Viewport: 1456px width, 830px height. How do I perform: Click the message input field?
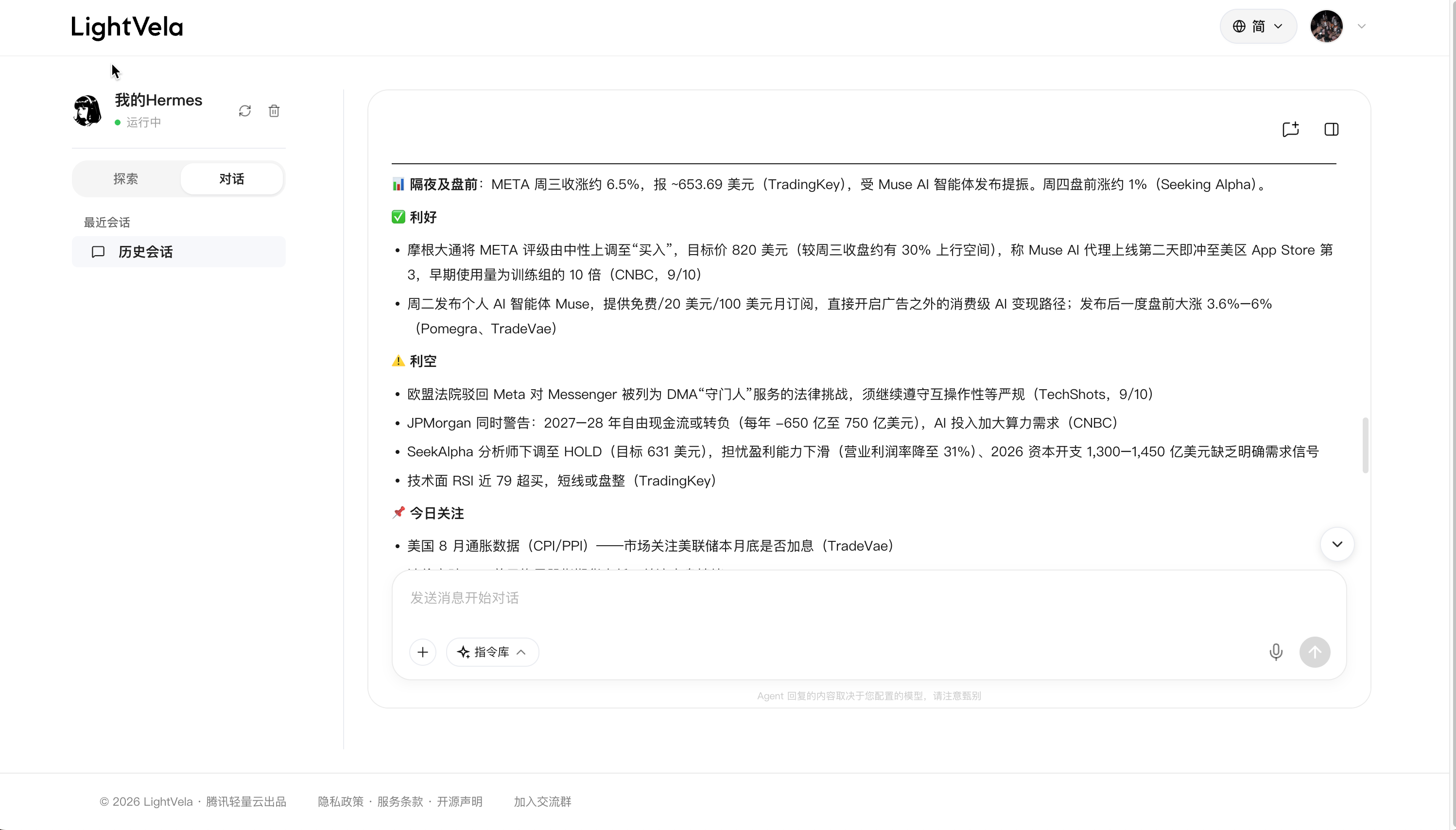click(x=869, y=597)
